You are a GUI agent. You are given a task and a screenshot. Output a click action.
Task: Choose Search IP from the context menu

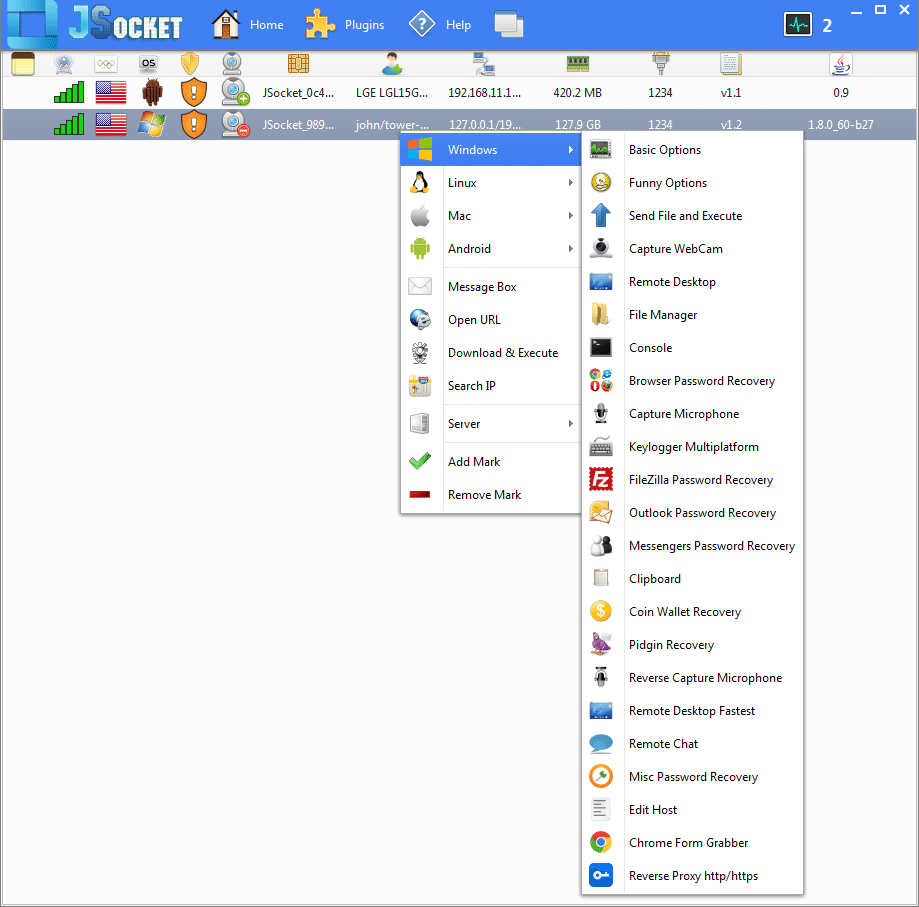tap(471, 386)
